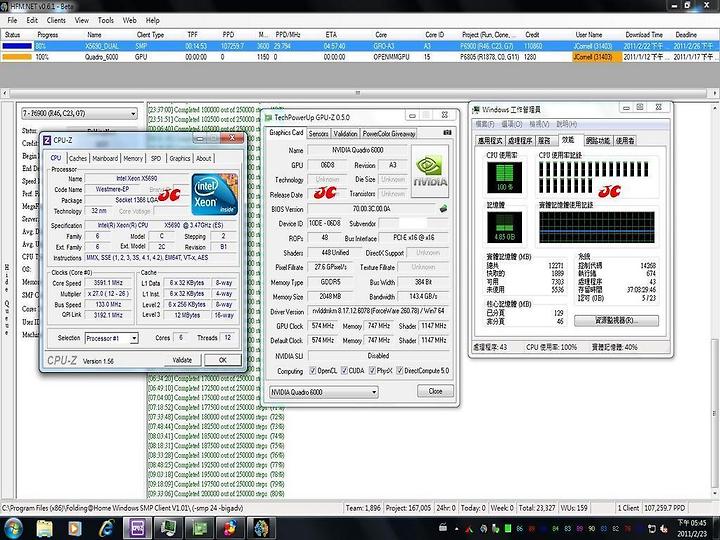Open the NVIDIA Quadro 6000 GPU dropdown
The image size is (720, 540).
[324, 392]
